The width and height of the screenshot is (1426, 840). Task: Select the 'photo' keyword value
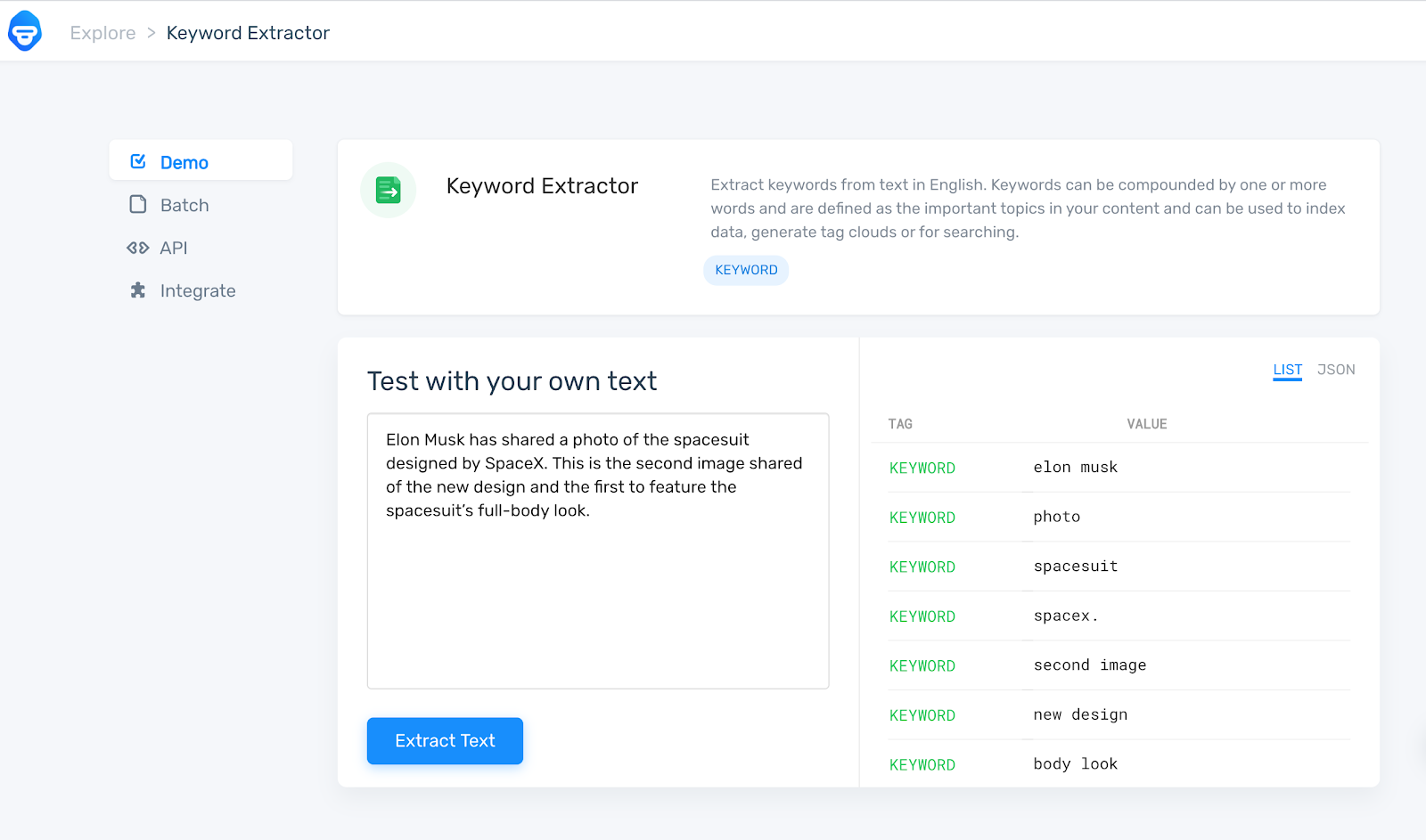(1057, 518)
